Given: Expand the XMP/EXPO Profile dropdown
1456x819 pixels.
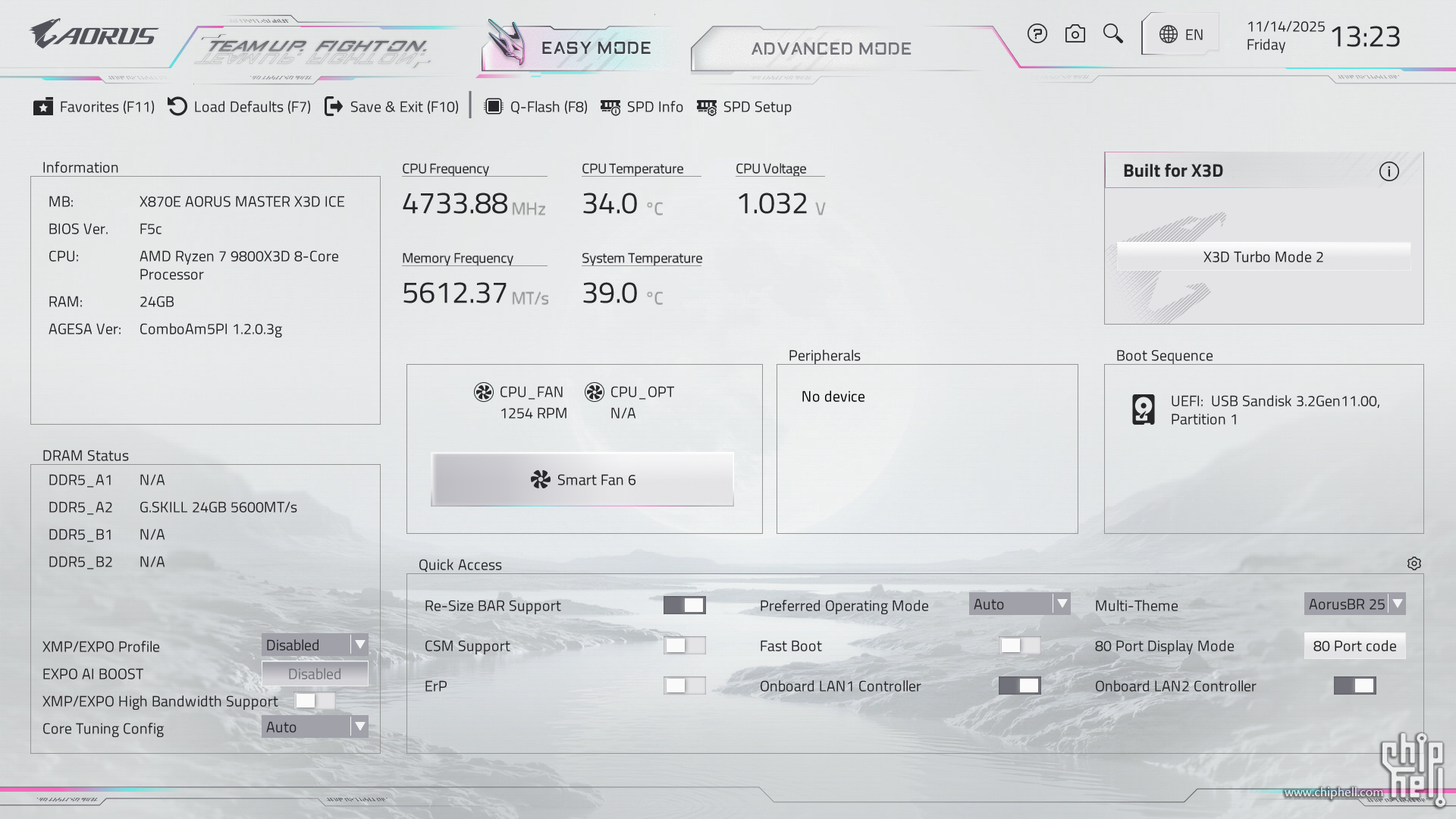Looking at the screenshot, I should tap(315, 645).
